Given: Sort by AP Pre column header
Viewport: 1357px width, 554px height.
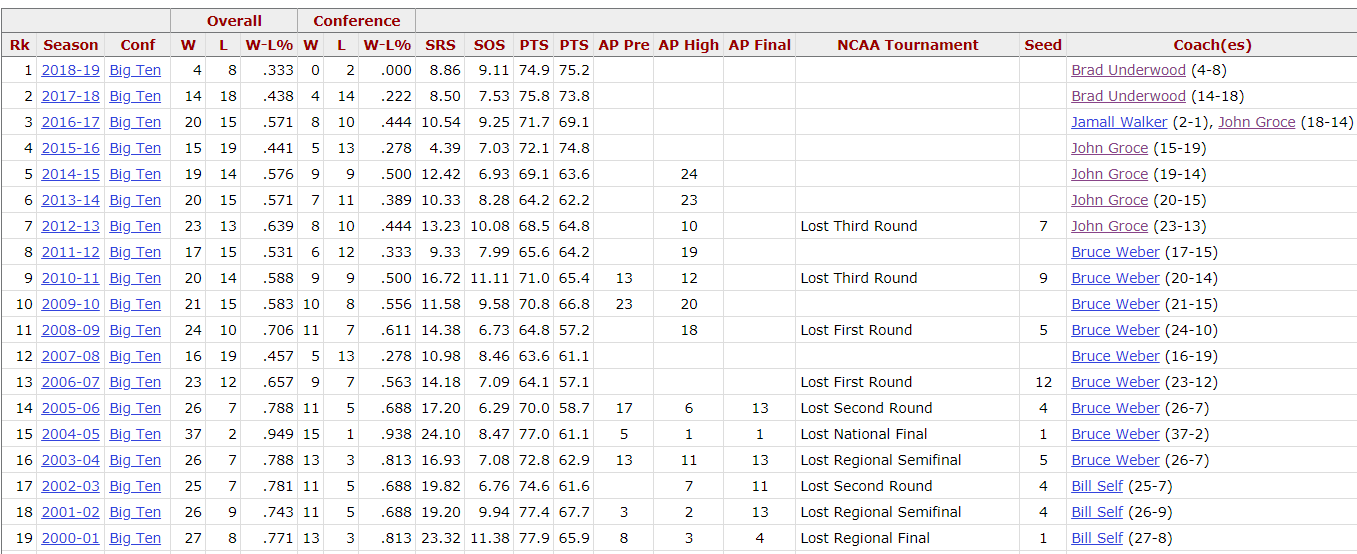Looking at the screenshot, I should click(x=623, y=44).
